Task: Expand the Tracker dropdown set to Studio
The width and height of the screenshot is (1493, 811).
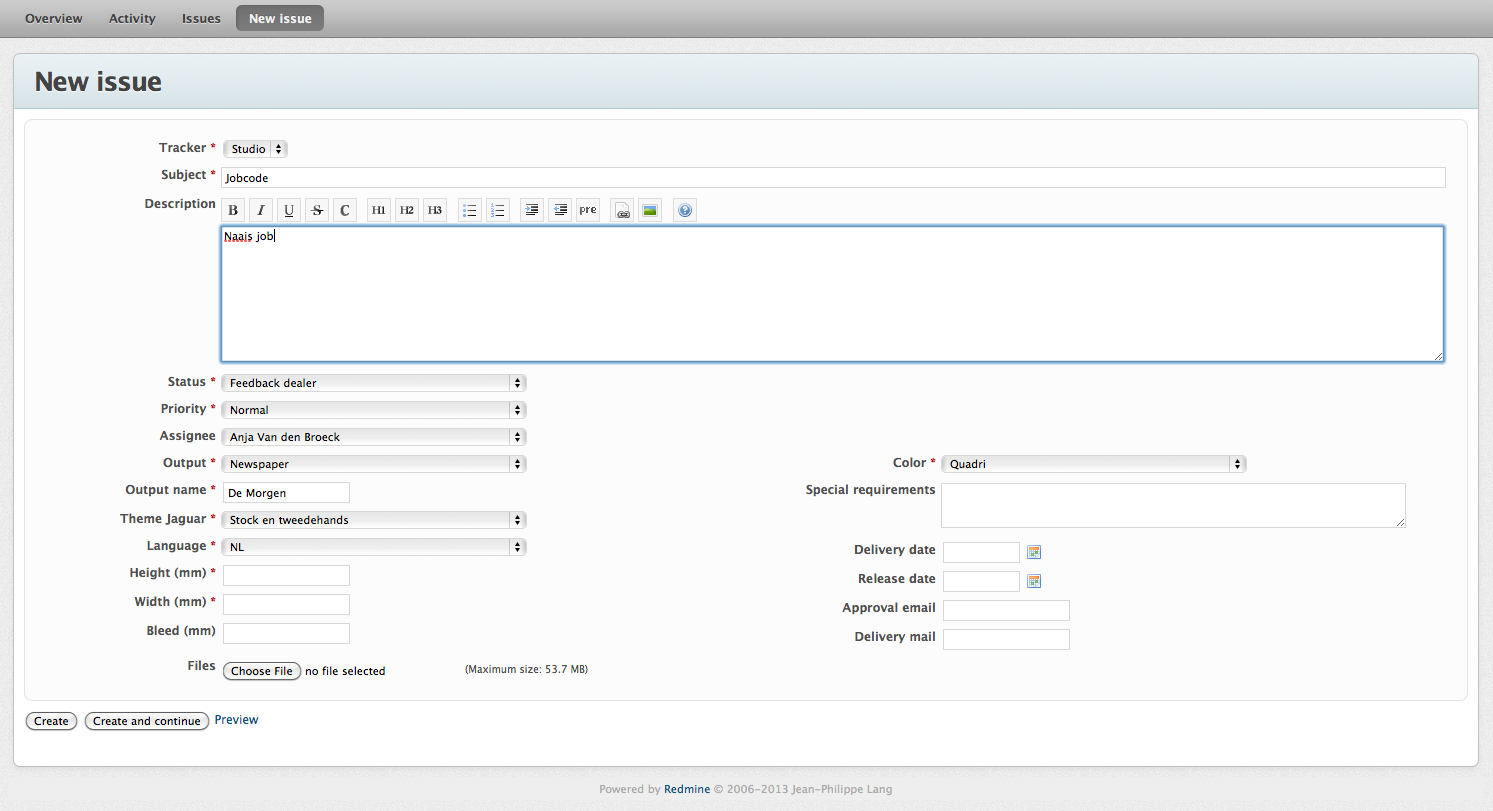Action: coord(255,149)
